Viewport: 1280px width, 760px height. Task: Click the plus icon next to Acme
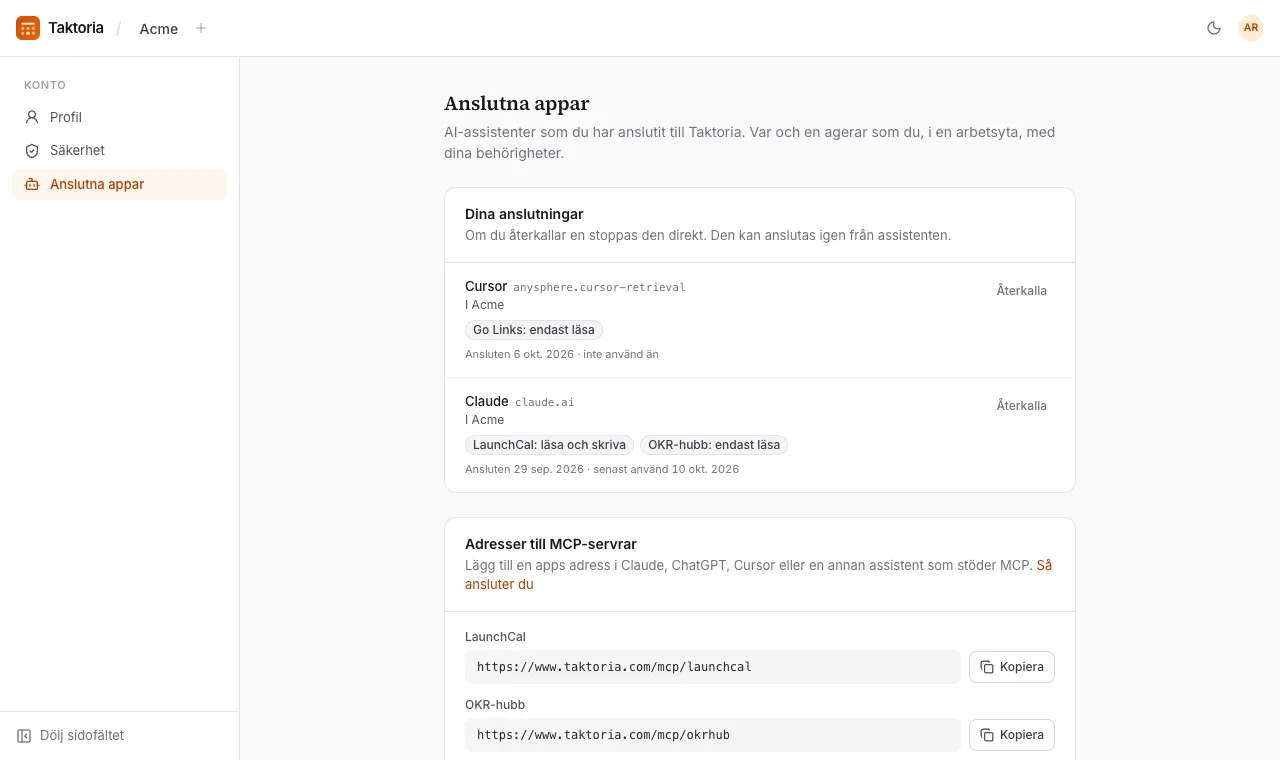click(201, 28)
